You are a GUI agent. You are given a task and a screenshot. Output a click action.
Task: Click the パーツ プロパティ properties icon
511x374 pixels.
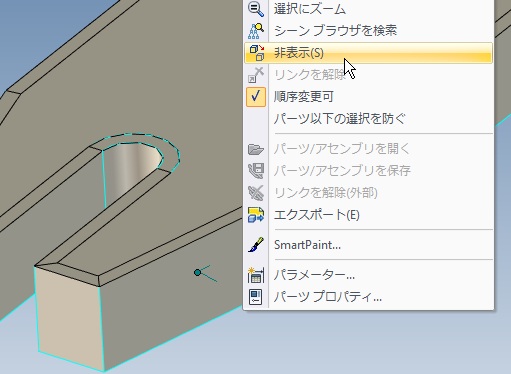[256, 297]
